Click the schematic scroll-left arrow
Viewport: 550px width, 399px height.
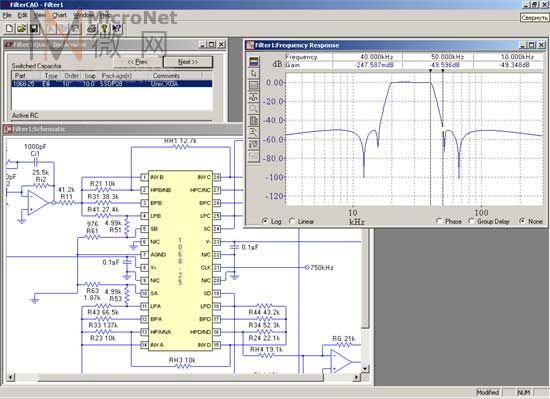point(10,378)
